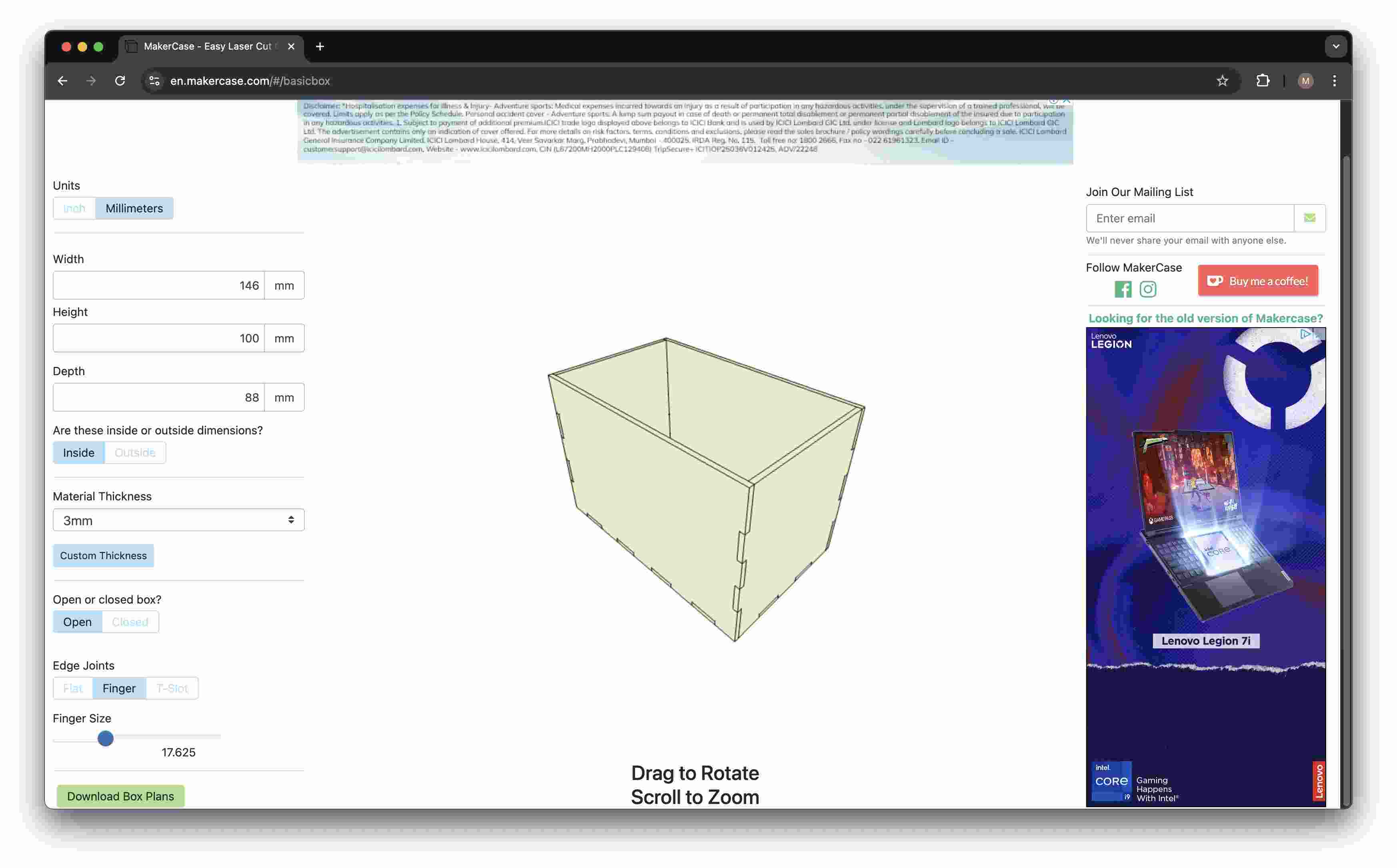This screenshot has height=868, width=1397.
Task: Open the browser extensions puzzle icon
Action: point(1263,81)
